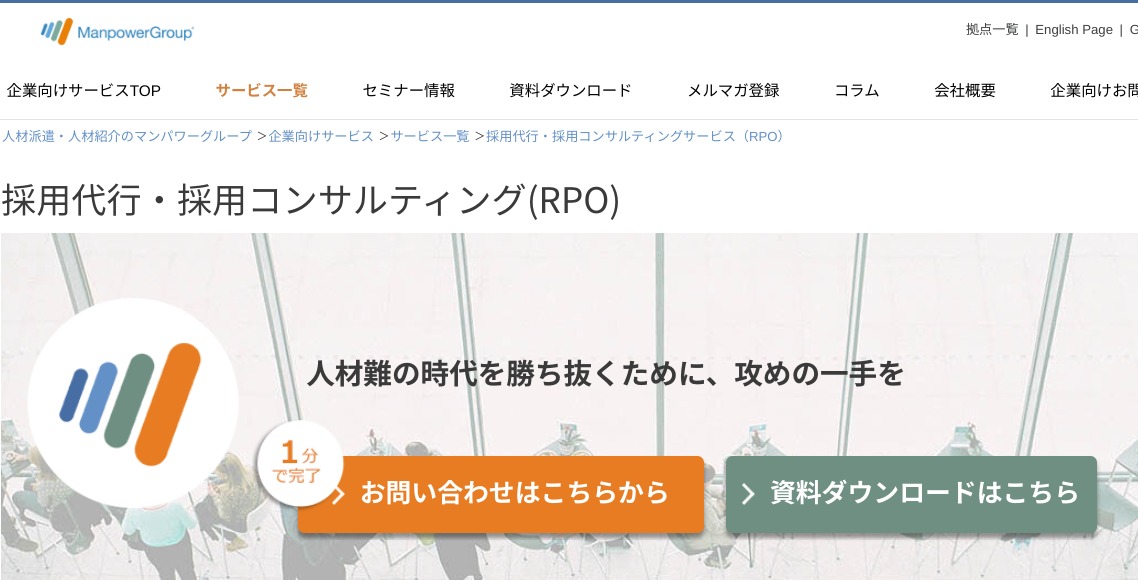Switch to English Page
1138x580 pixels.
[1073, 30]
